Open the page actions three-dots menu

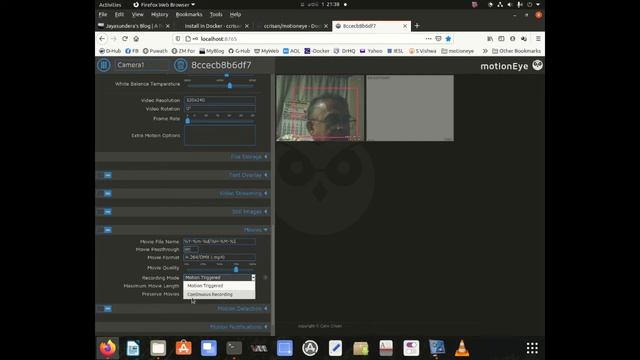pyautogui.click(x=428, y=39)
